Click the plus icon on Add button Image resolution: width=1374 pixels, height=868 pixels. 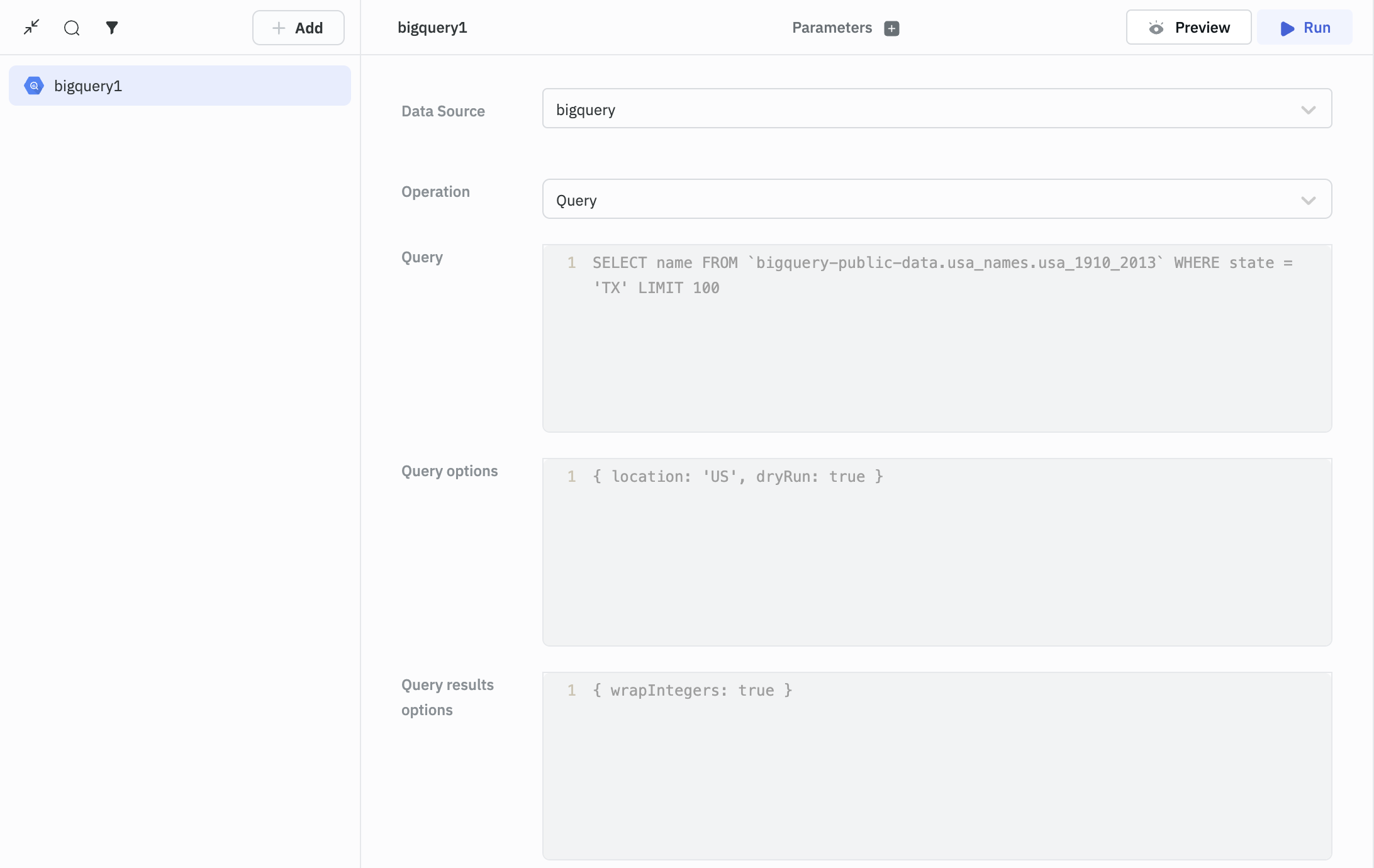click(x=279, y=28)
